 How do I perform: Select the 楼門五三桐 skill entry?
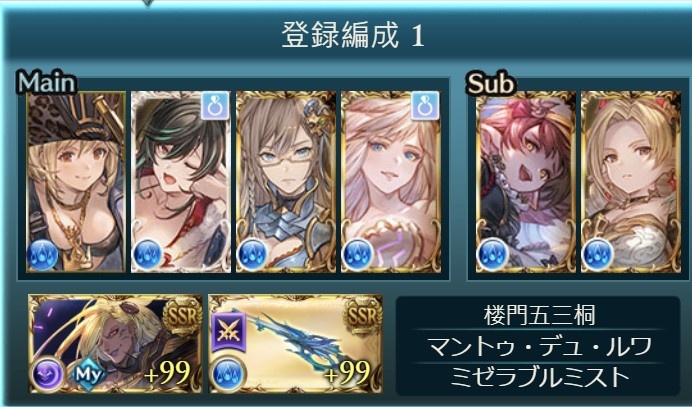539,316
